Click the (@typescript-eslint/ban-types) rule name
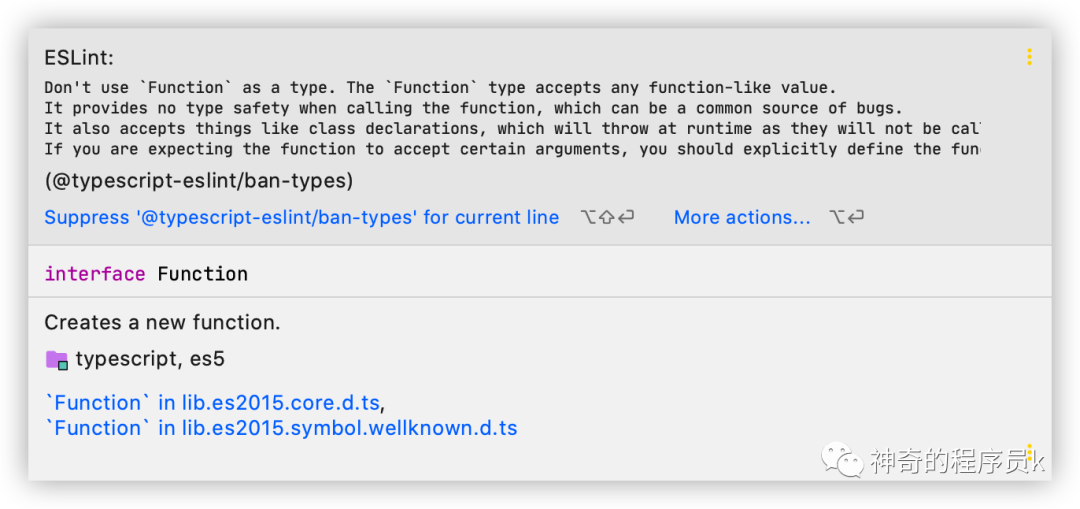Screen dimensions: 1080x509 199,181
